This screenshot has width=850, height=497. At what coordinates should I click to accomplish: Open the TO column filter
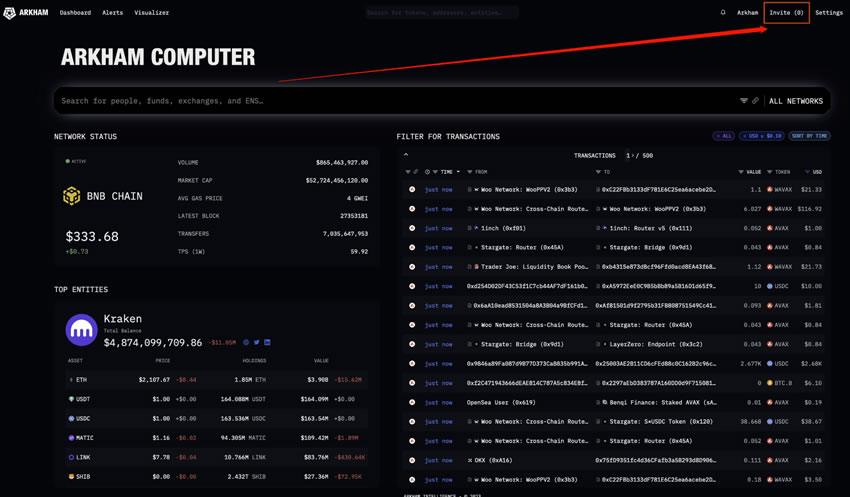pos(598,172)
